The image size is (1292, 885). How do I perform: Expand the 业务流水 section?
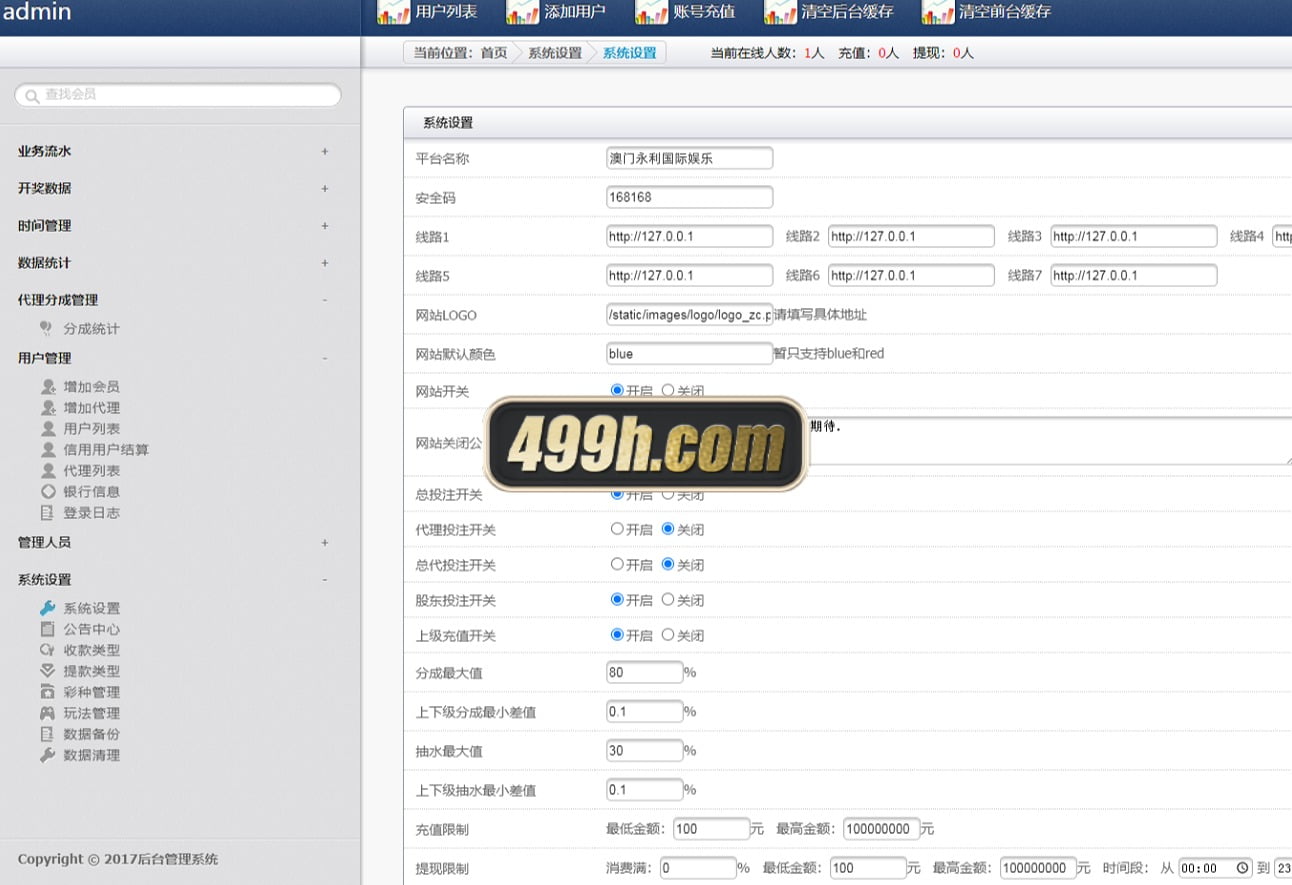pyautogui.click(x=325, y=151)
